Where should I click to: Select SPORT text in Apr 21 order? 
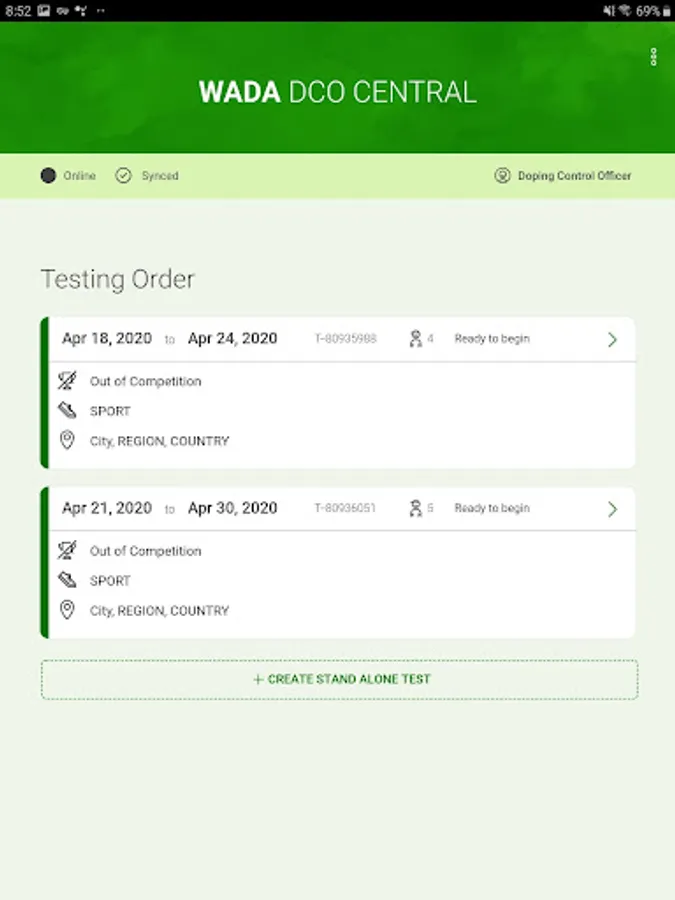(110, 581)
